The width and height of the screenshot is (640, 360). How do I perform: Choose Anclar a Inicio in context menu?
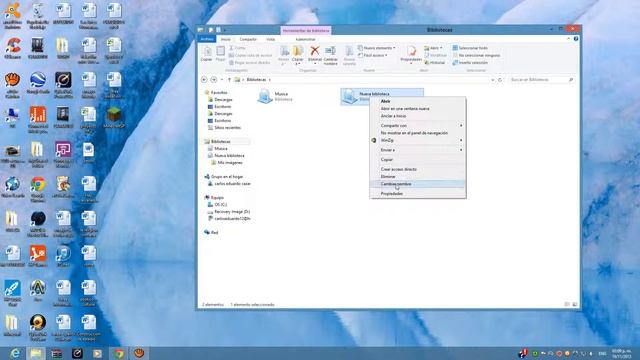point(418,116)
